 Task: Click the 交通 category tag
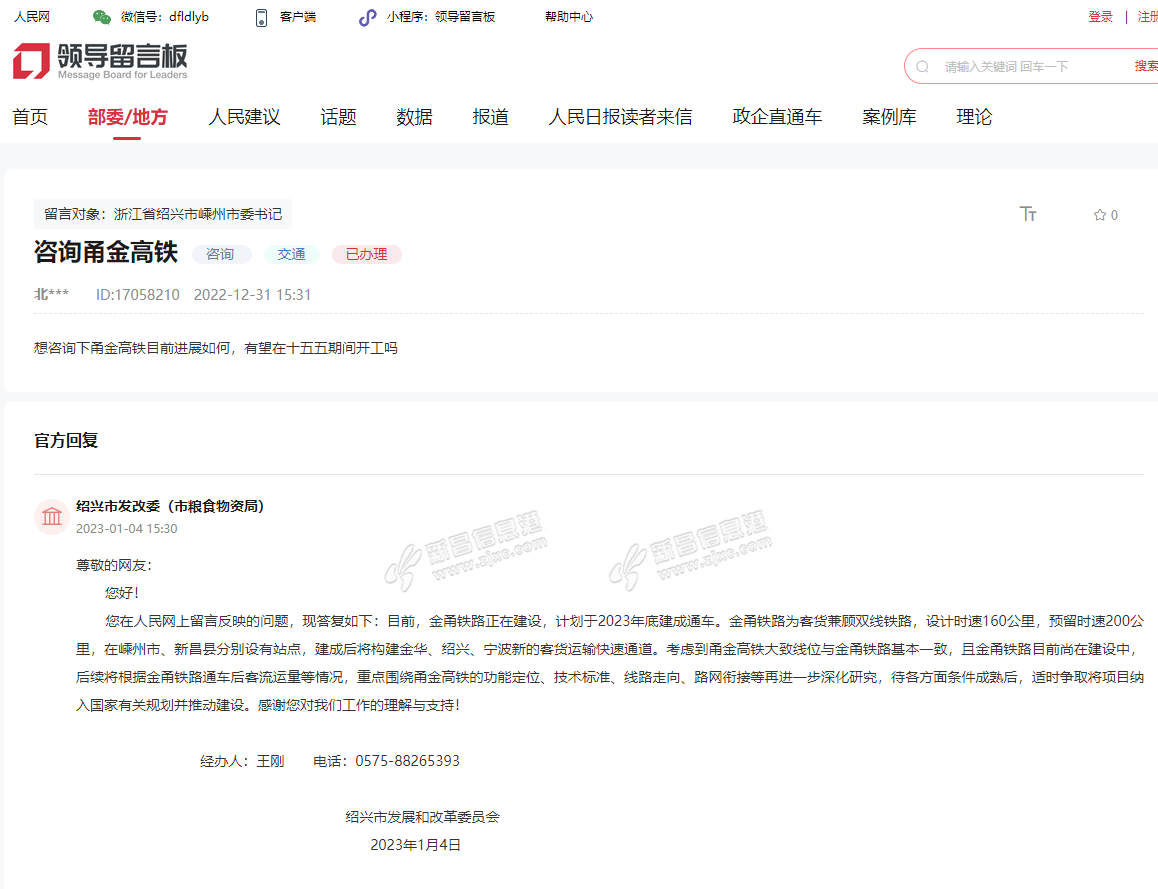(x=292, y=254)
